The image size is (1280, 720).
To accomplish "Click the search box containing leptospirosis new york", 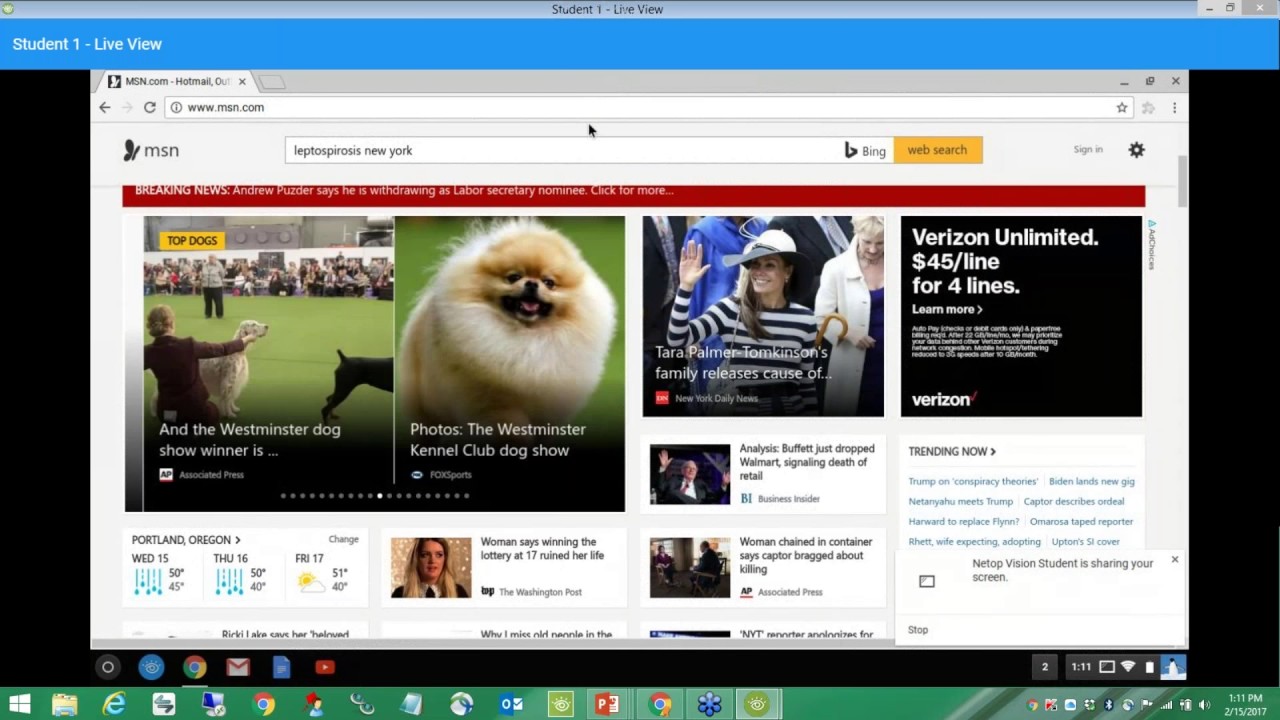I will click(565, 150).
